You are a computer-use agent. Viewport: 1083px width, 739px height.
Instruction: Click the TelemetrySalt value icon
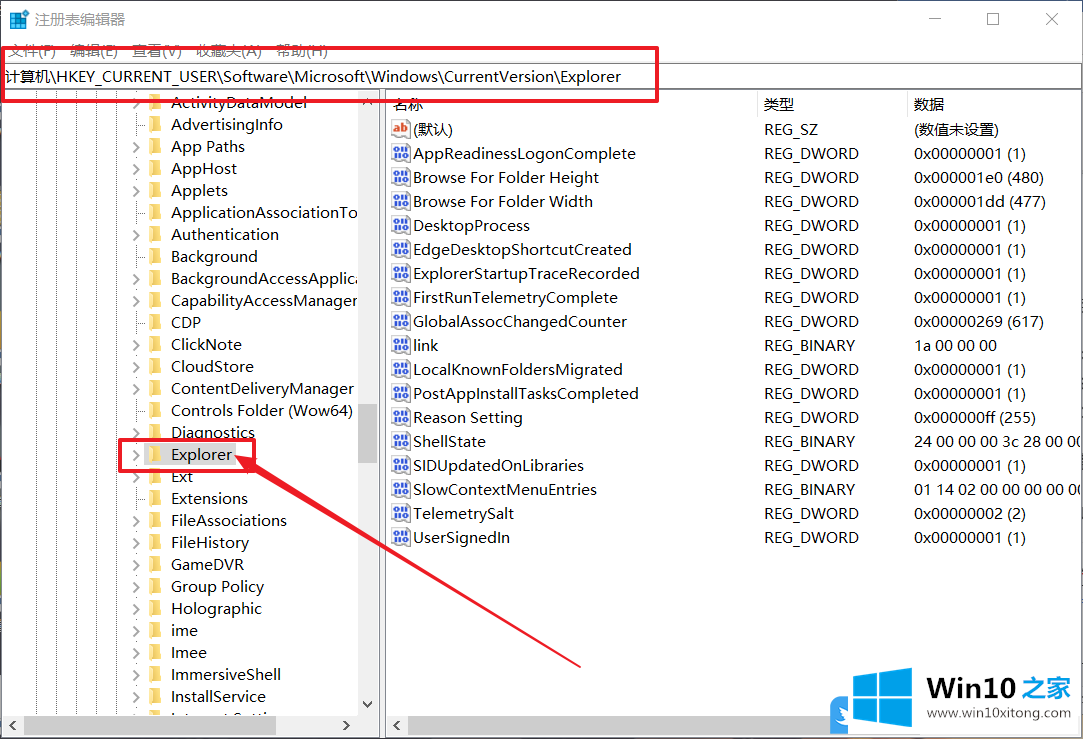(x=400, y=513)
